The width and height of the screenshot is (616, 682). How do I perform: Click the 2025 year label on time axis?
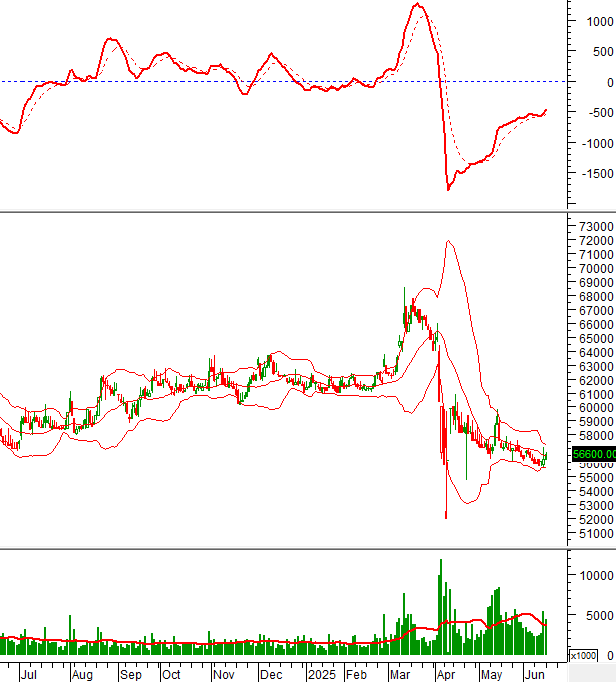[x=322, y=675]
